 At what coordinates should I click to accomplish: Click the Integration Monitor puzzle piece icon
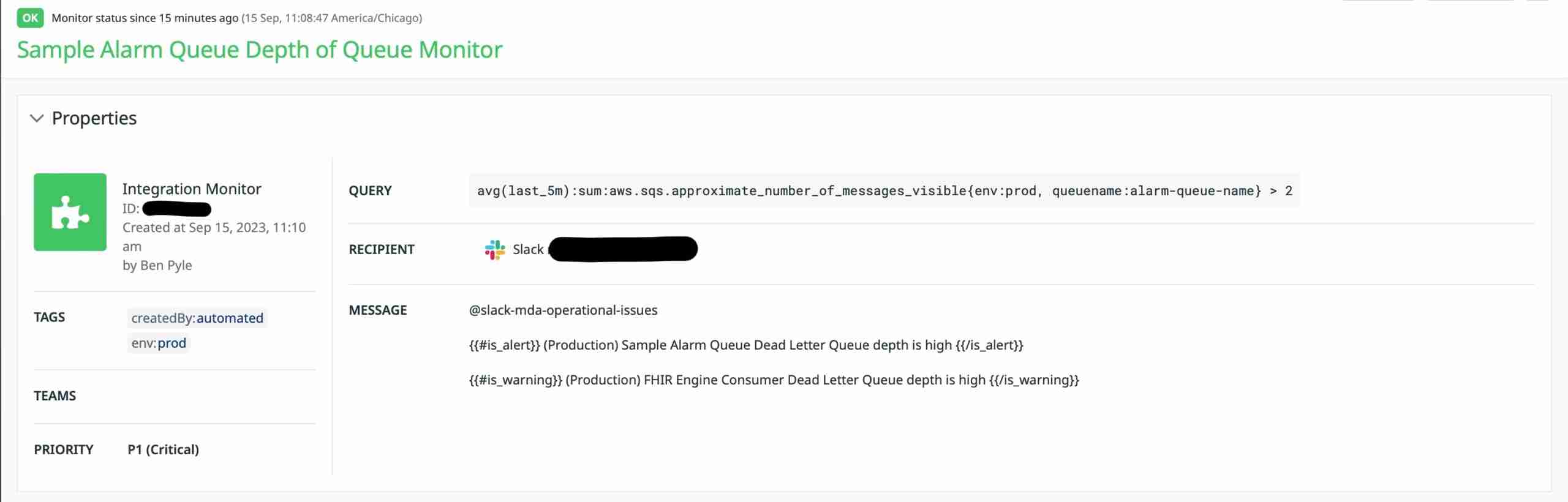coord(70,212)
